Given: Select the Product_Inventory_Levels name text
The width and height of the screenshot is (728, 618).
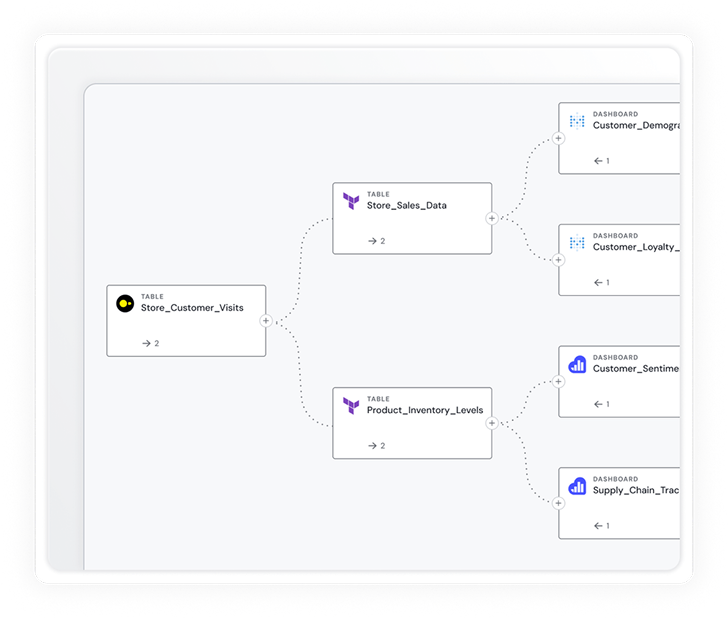Looking at the screenshot, I should (425, 410).
